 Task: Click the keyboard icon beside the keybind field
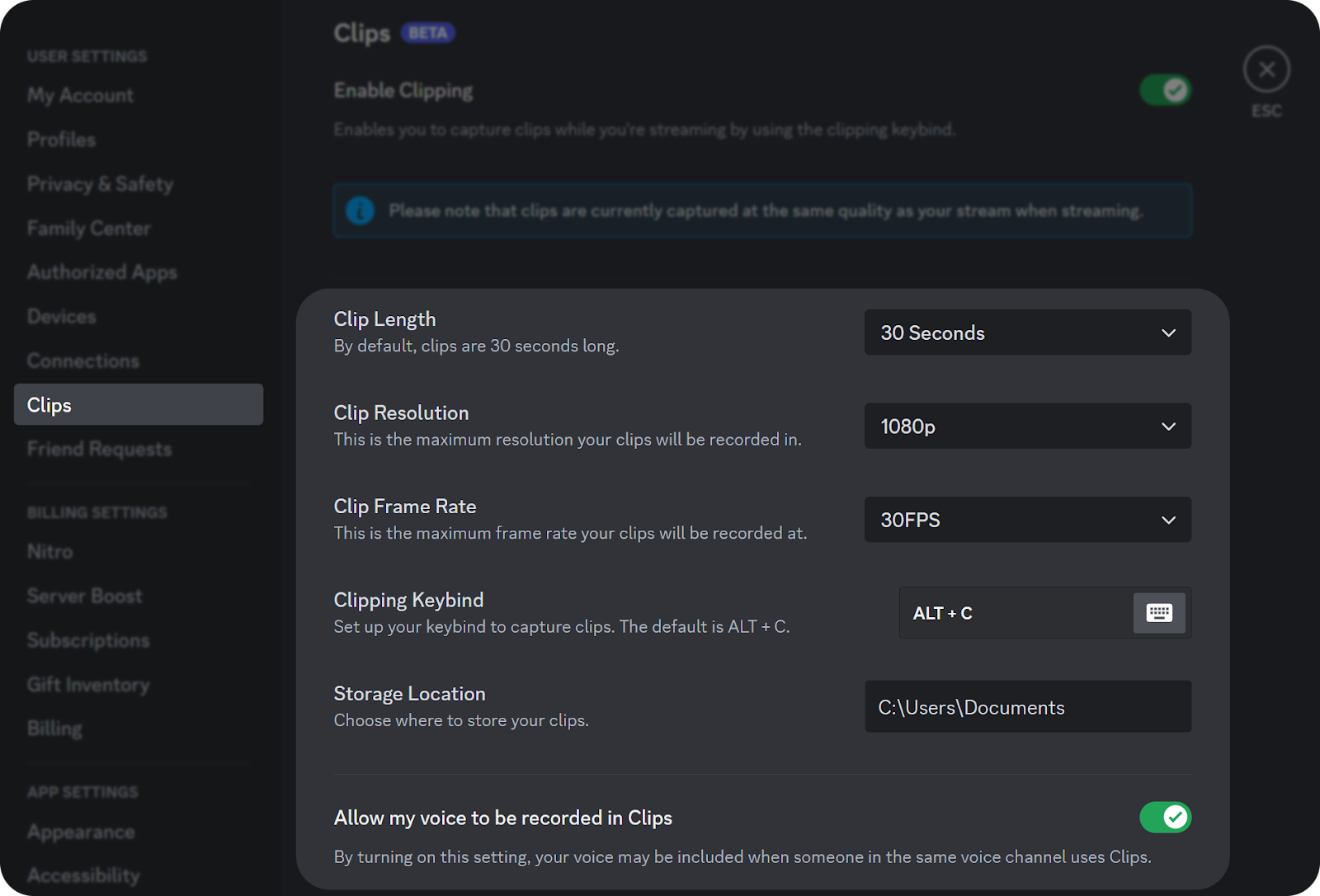click(x=1158, y=613)
